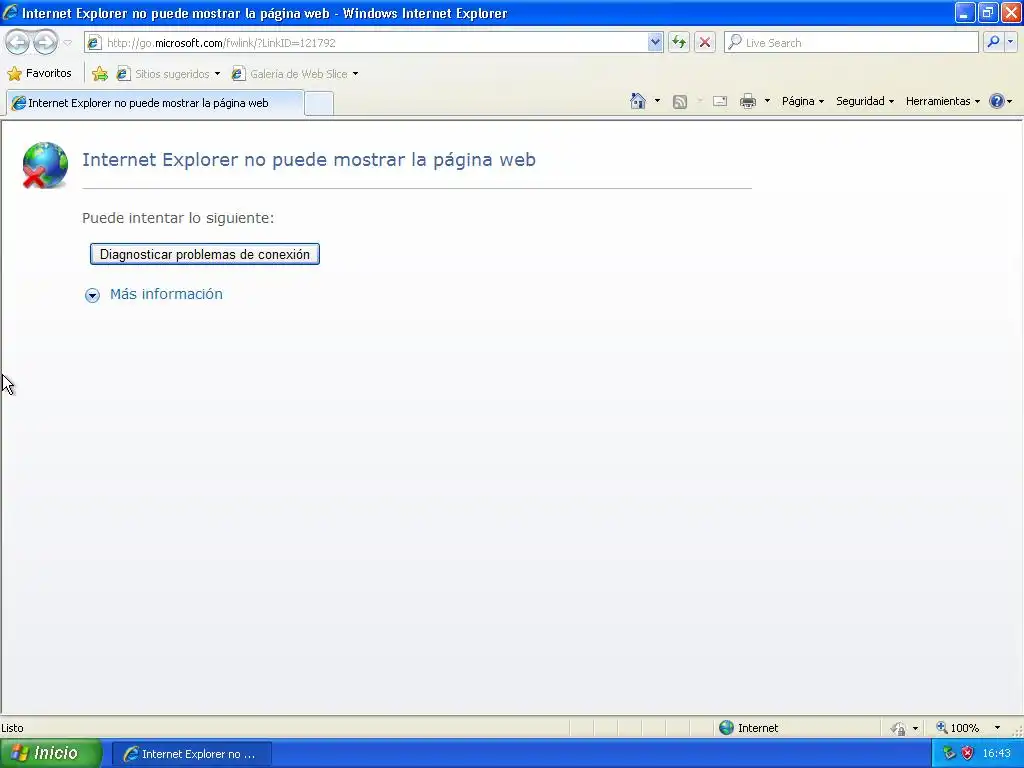Click the magnifier Search button
Image resolution: width=1024 pixels, height=768 pixels.
[993, 42]
